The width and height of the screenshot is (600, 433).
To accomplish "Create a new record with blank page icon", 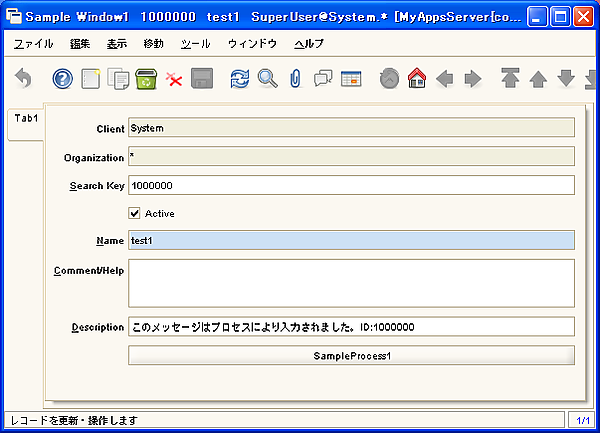I will (x=91, y=78).
